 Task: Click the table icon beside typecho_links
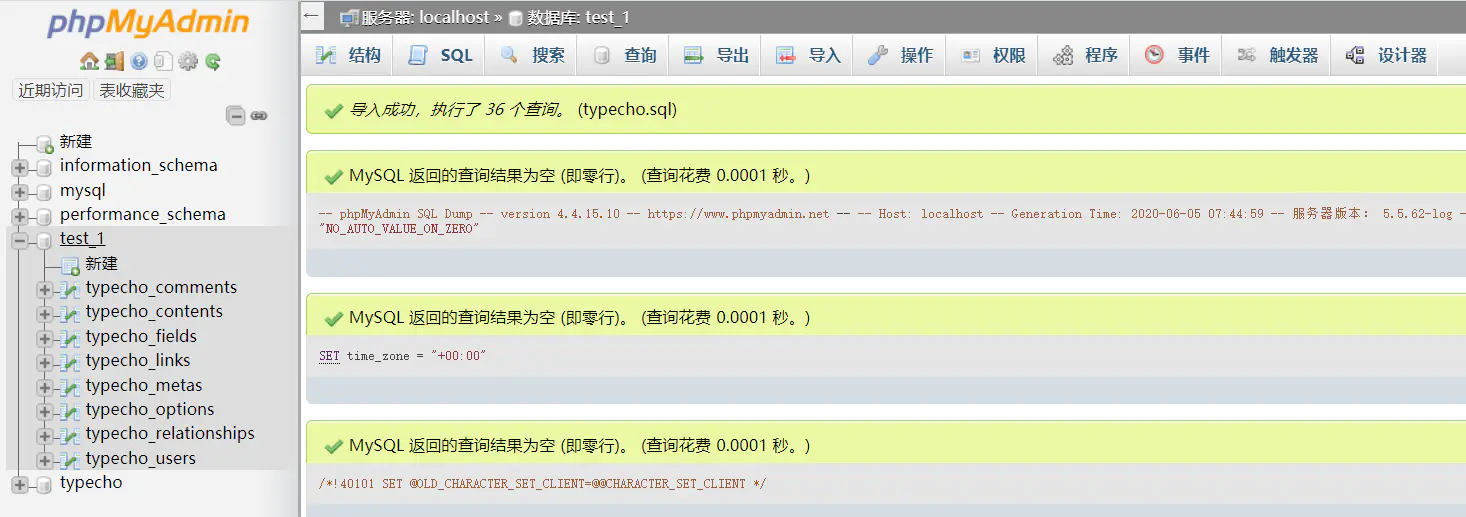coord(70,362)
